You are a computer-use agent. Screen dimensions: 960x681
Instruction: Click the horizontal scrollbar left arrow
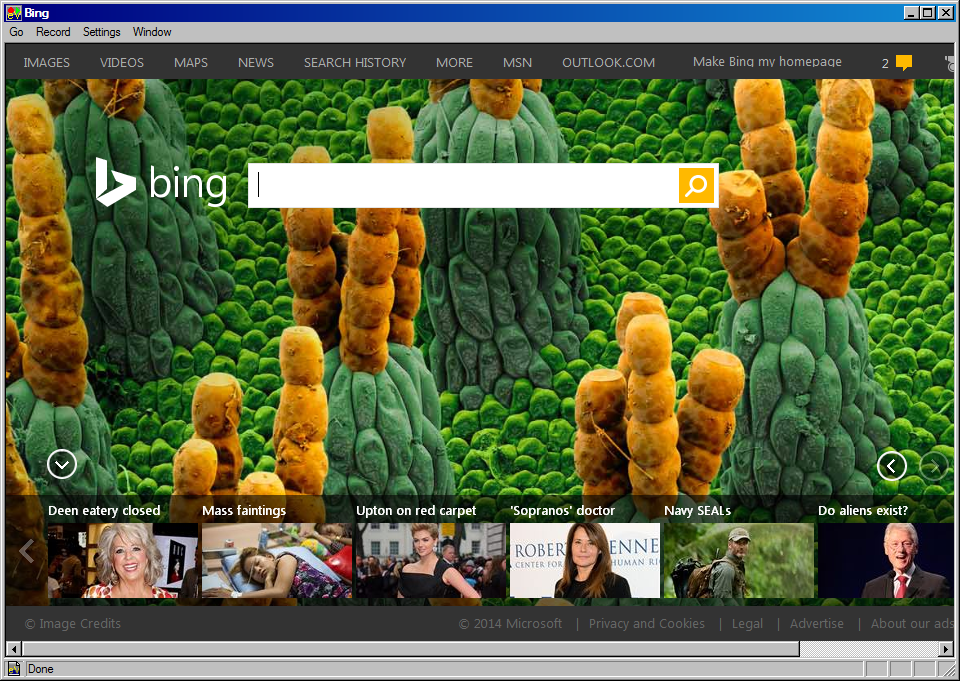13,649
